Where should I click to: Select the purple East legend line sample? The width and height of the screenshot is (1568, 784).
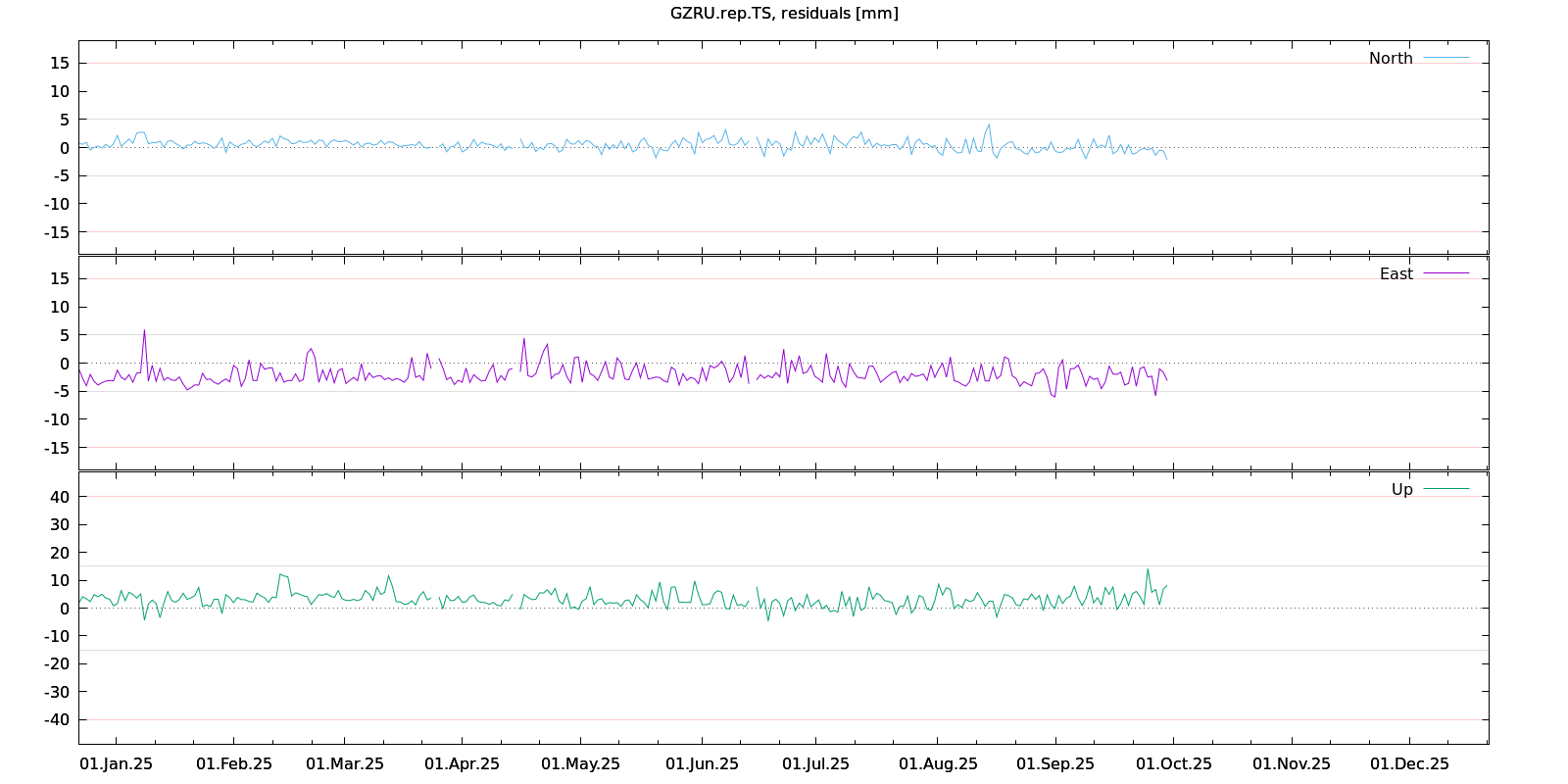[1445, 273]
